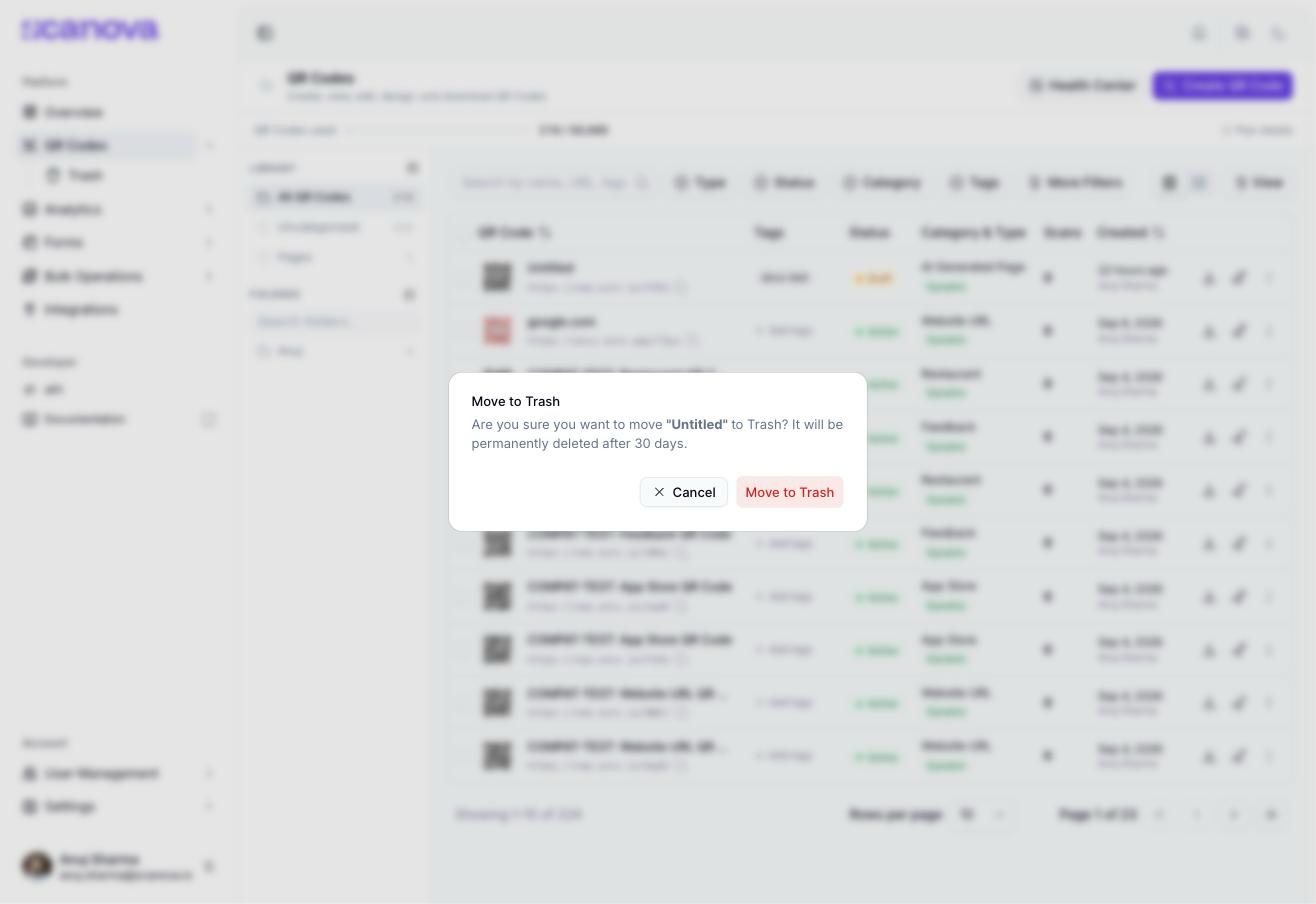Cancel the Move to Trash dialog

coord(684,492)
